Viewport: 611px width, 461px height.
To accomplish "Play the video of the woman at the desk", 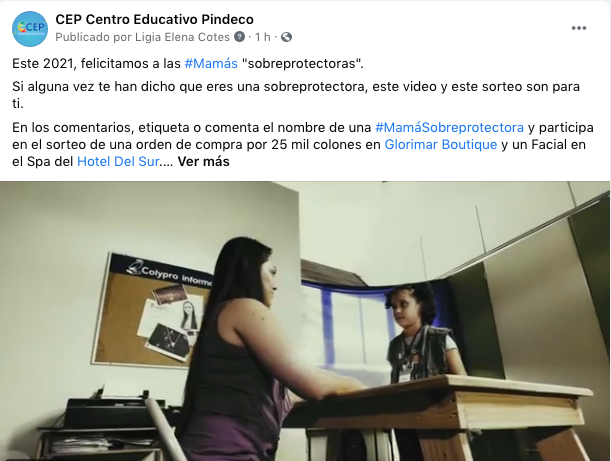I will pos(306,321).
